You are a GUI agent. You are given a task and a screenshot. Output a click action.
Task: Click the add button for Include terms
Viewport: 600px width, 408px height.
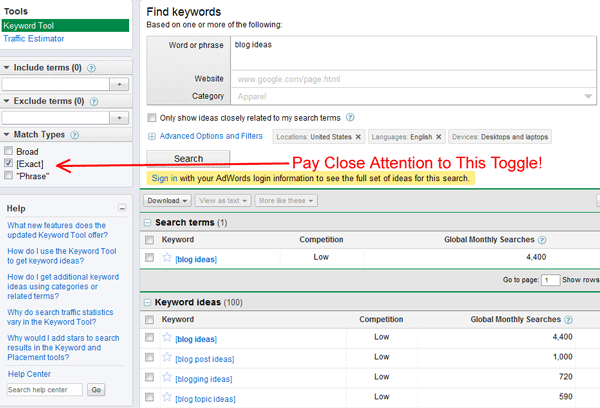[120, 85]
